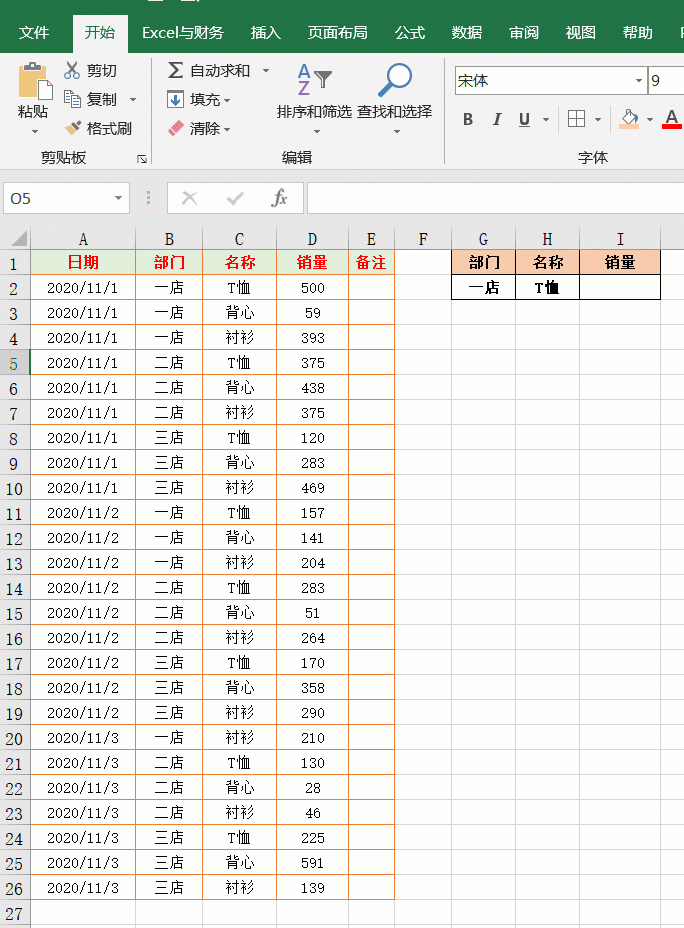Open the Name Box dropdown
684x928 pixels.
[118, 198]
